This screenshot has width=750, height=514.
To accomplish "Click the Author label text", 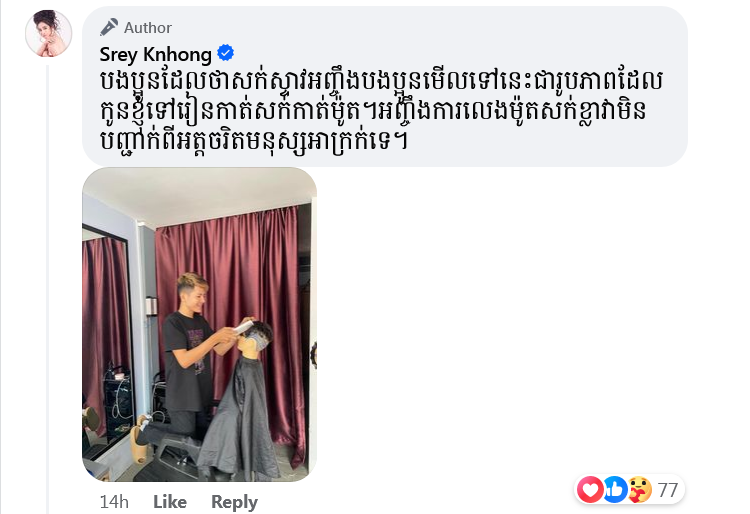I will [x=148, y=28].
